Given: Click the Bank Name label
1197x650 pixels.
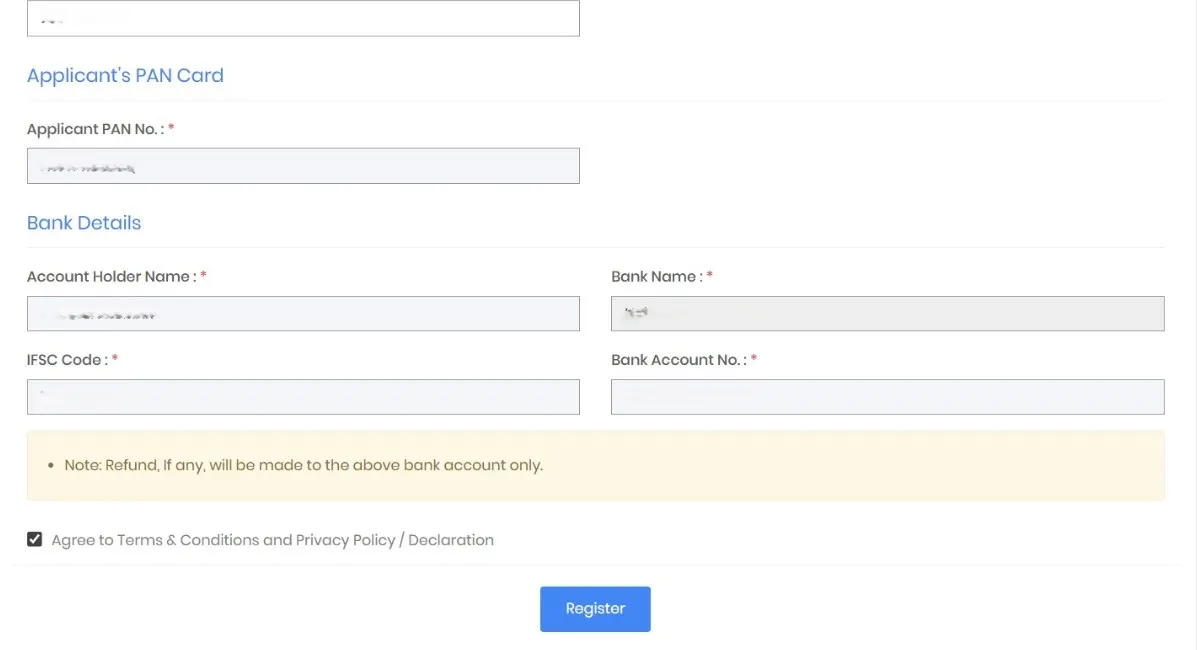Looking at the screenshot, I should coord(657,276).
